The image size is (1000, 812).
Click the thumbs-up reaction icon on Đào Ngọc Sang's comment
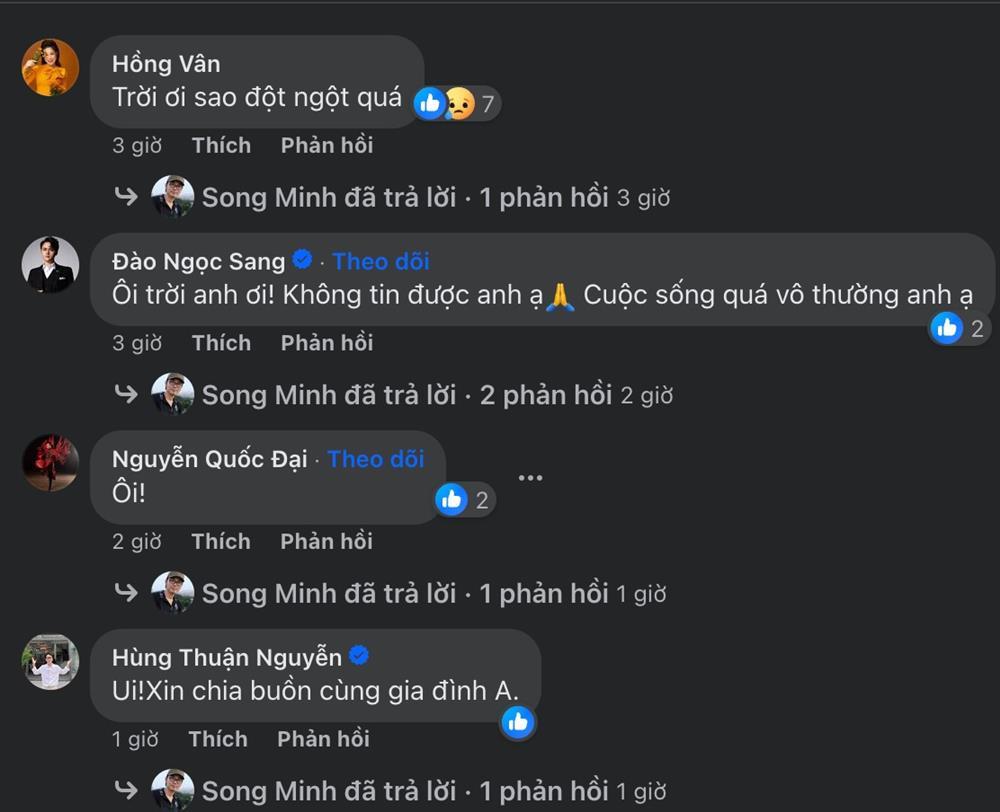coord(944,327)
